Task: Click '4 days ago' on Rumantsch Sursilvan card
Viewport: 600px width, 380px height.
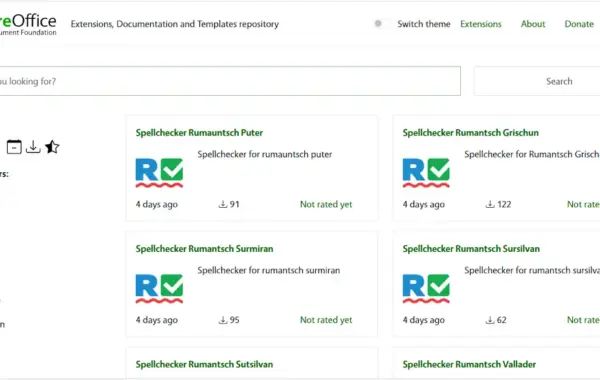Action: 424,320
